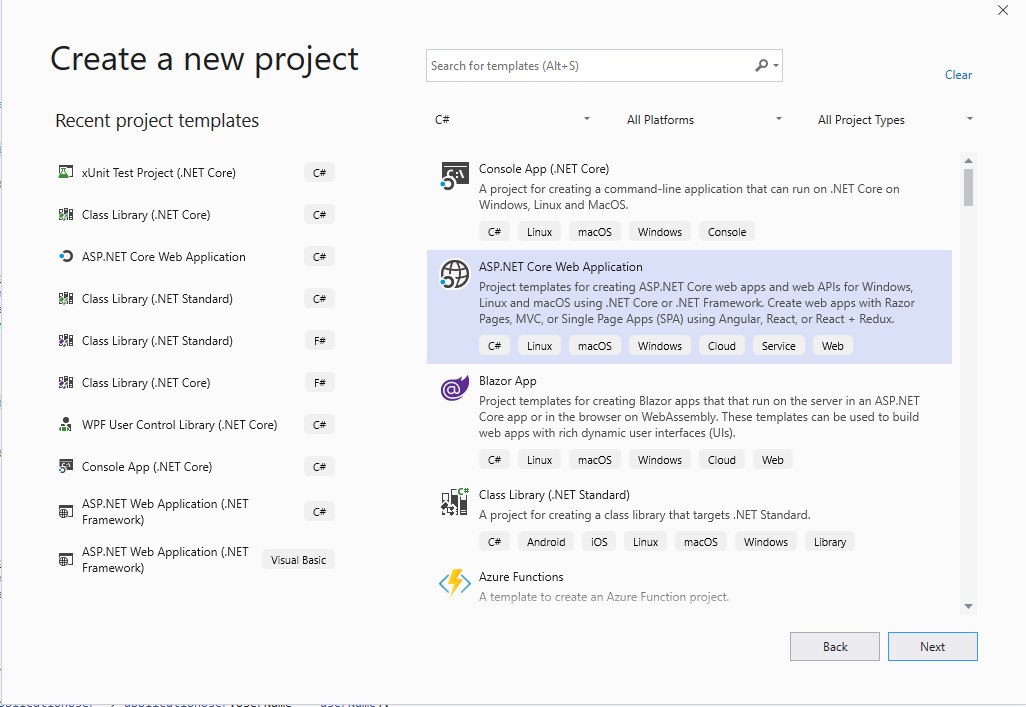Select Visual Basic ASP.NET Web Application (.NET Framework)
The image size is (1026, 707).
tap(195, 560)
